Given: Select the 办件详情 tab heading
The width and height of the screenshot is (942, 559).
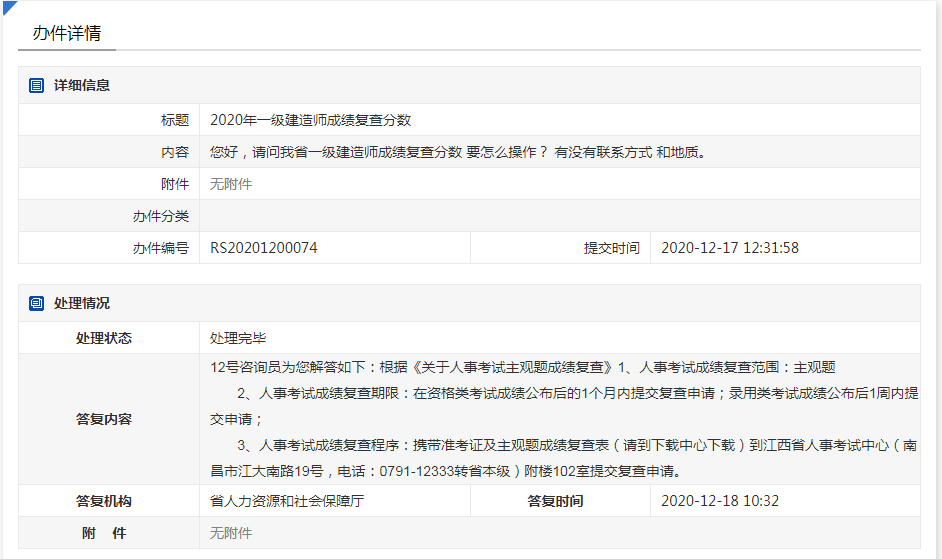Looking at the screenshot, I should (x=66, y=32).
